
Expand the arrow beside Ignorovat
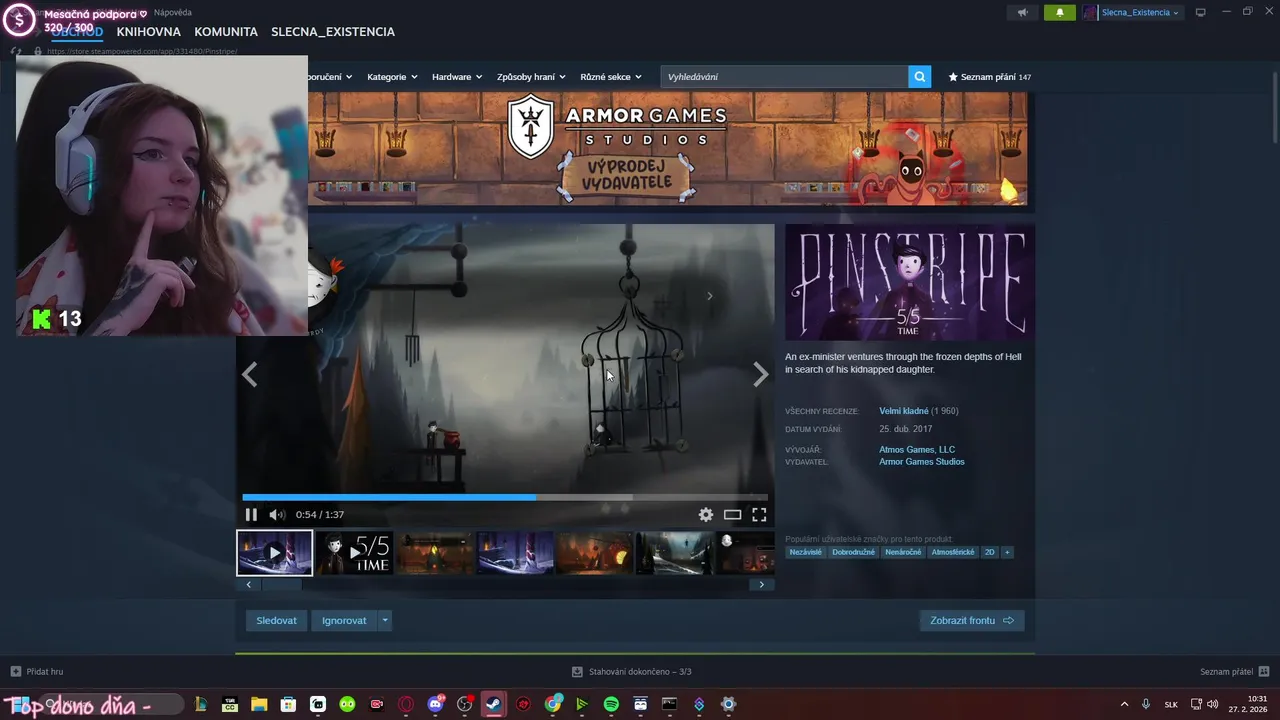coord(385,621)
